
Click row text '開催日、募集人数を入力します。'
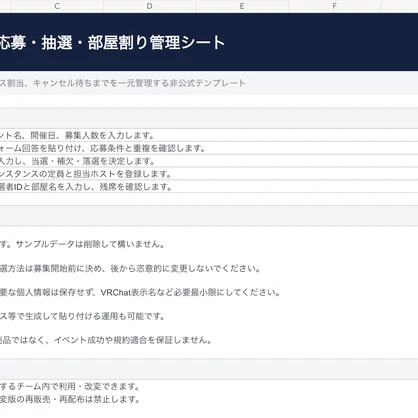tap(92, 135)
